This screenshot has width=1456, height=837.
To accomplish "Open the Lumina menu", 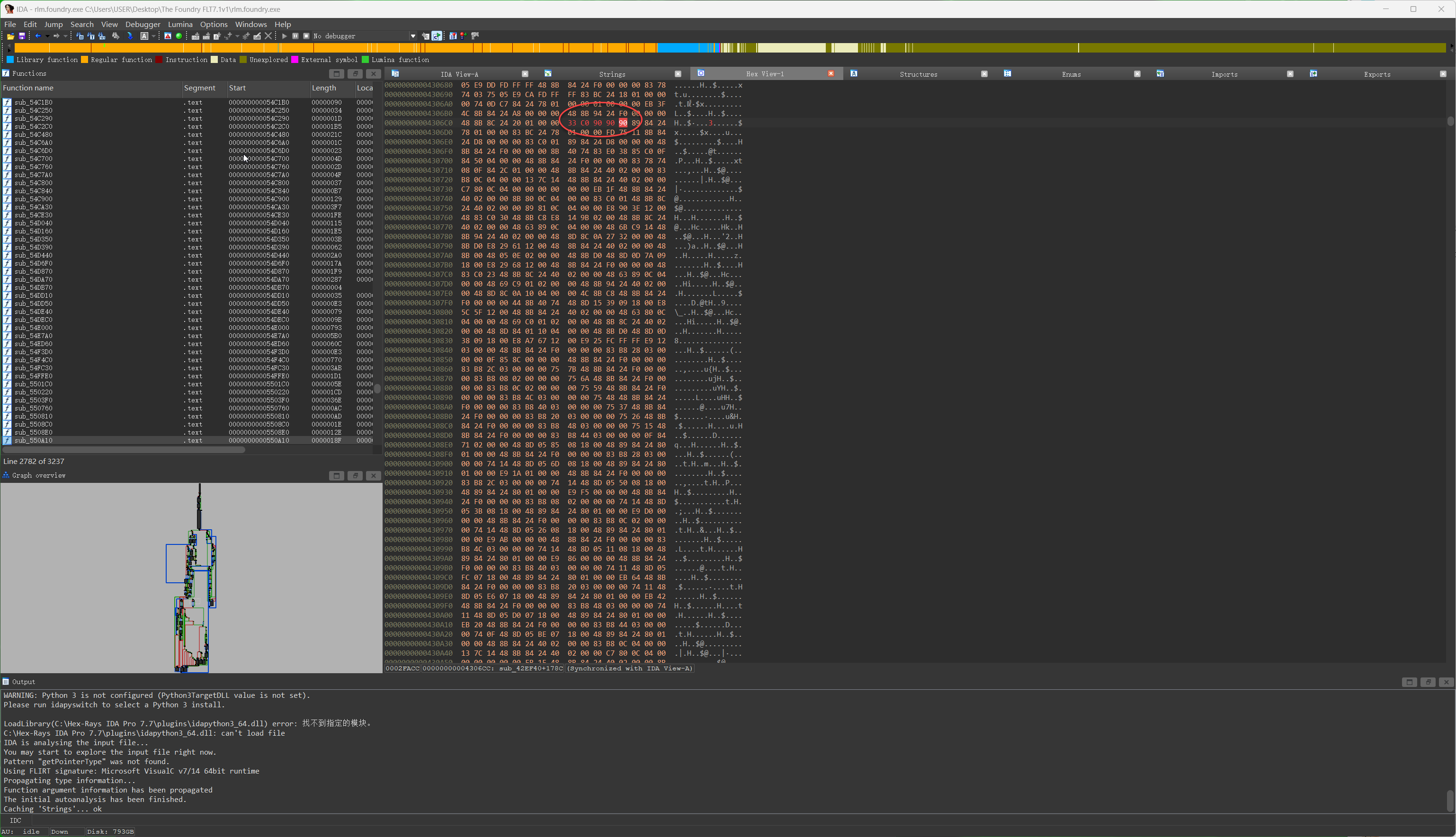I will click(x=180, y=24).
